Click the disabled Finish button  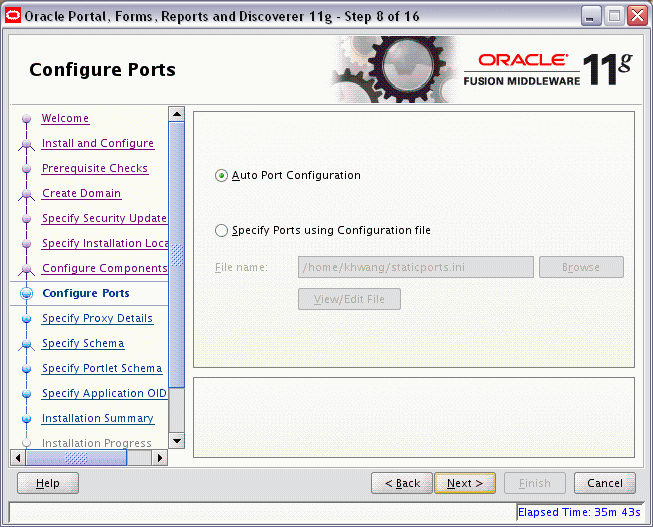535,483
